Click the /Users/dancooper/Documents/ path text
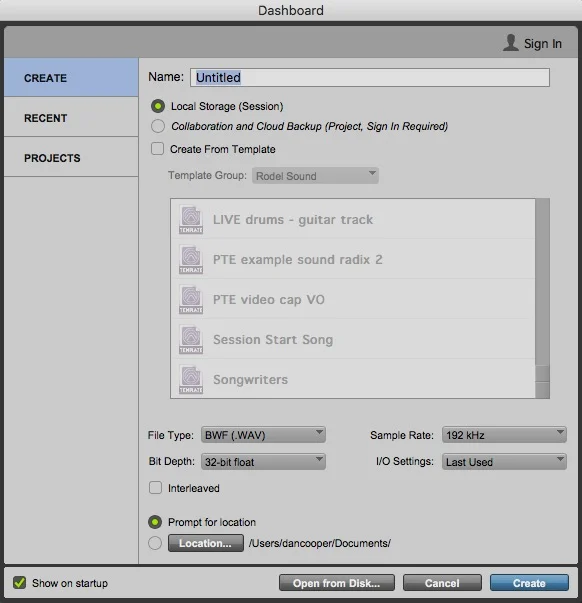582x603 pixels. pyautogui.click(x=319, y=543)
